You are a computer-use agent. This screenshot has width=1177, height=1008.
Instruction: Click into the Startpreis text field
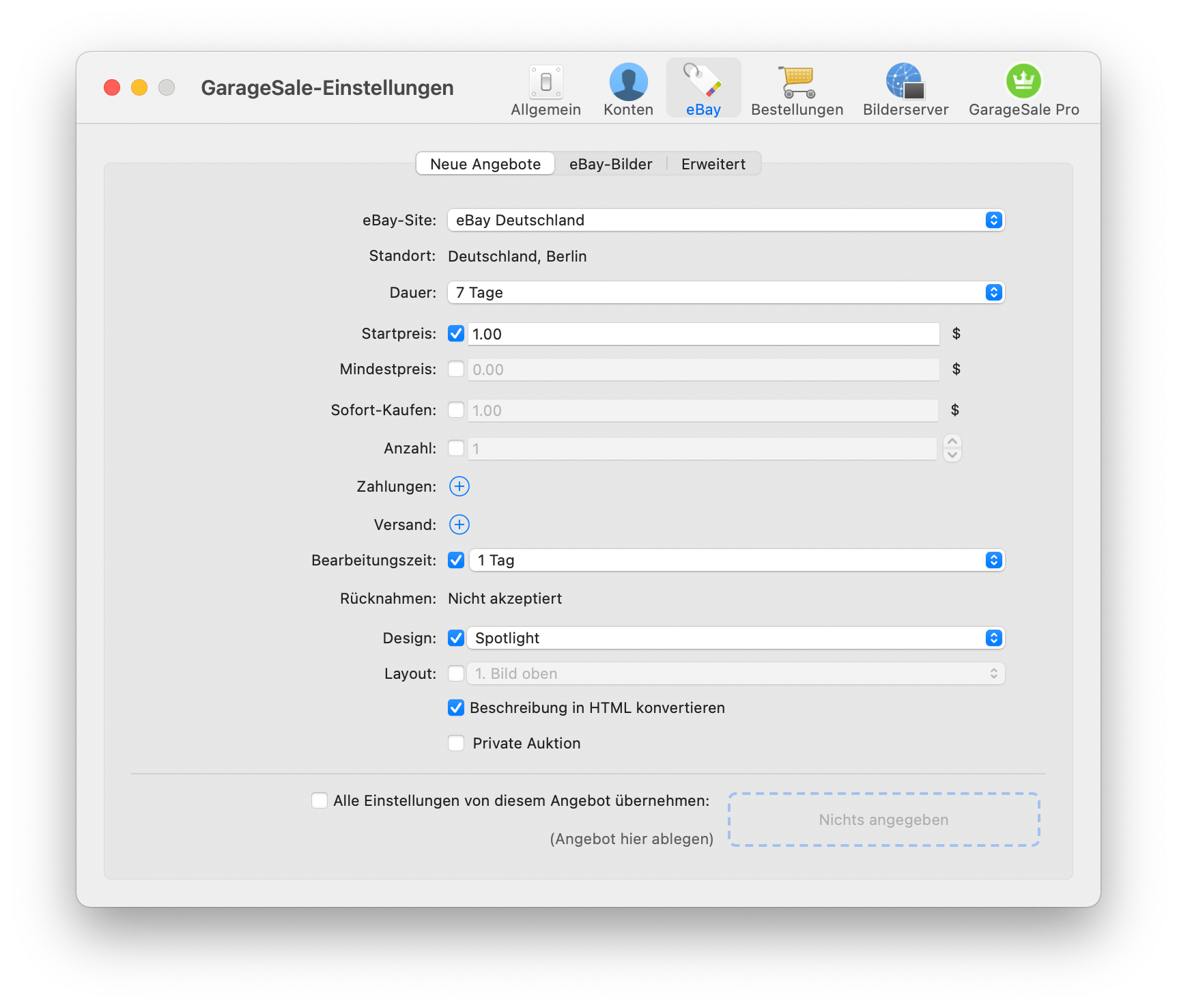pos(703,334)
